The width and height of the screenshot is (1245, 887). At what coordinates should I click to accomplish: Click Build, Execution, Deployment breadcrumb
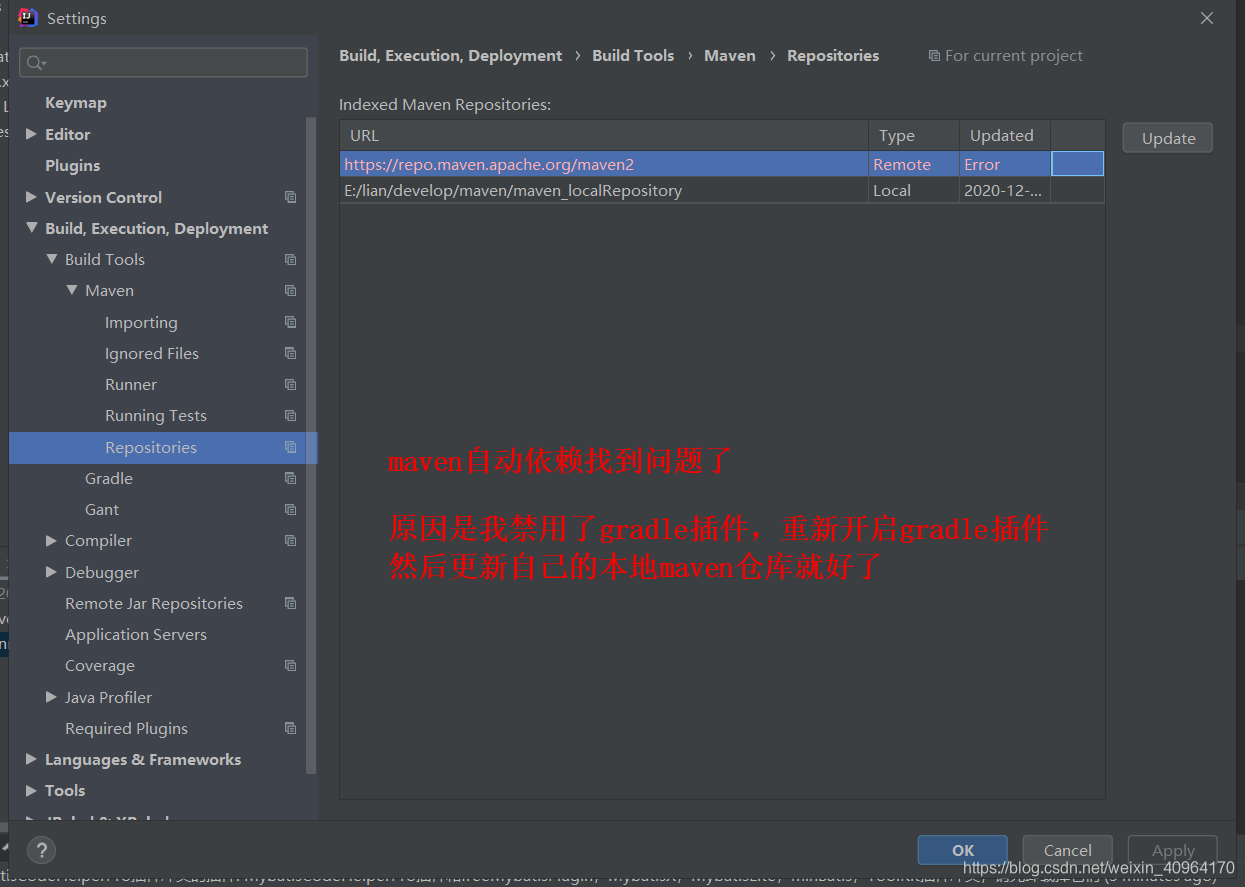(x=451, y=56)
